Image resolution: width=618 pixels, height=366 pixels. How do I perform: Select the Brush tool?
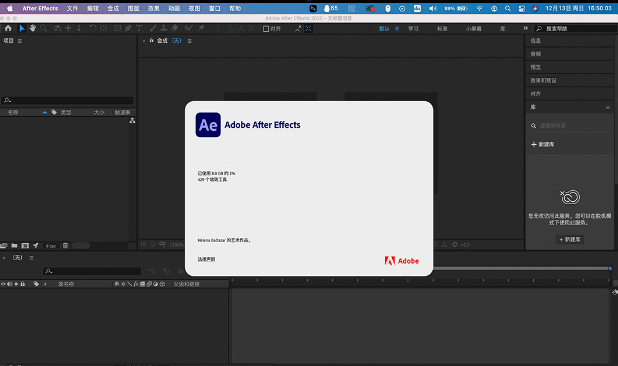(153, 28)
